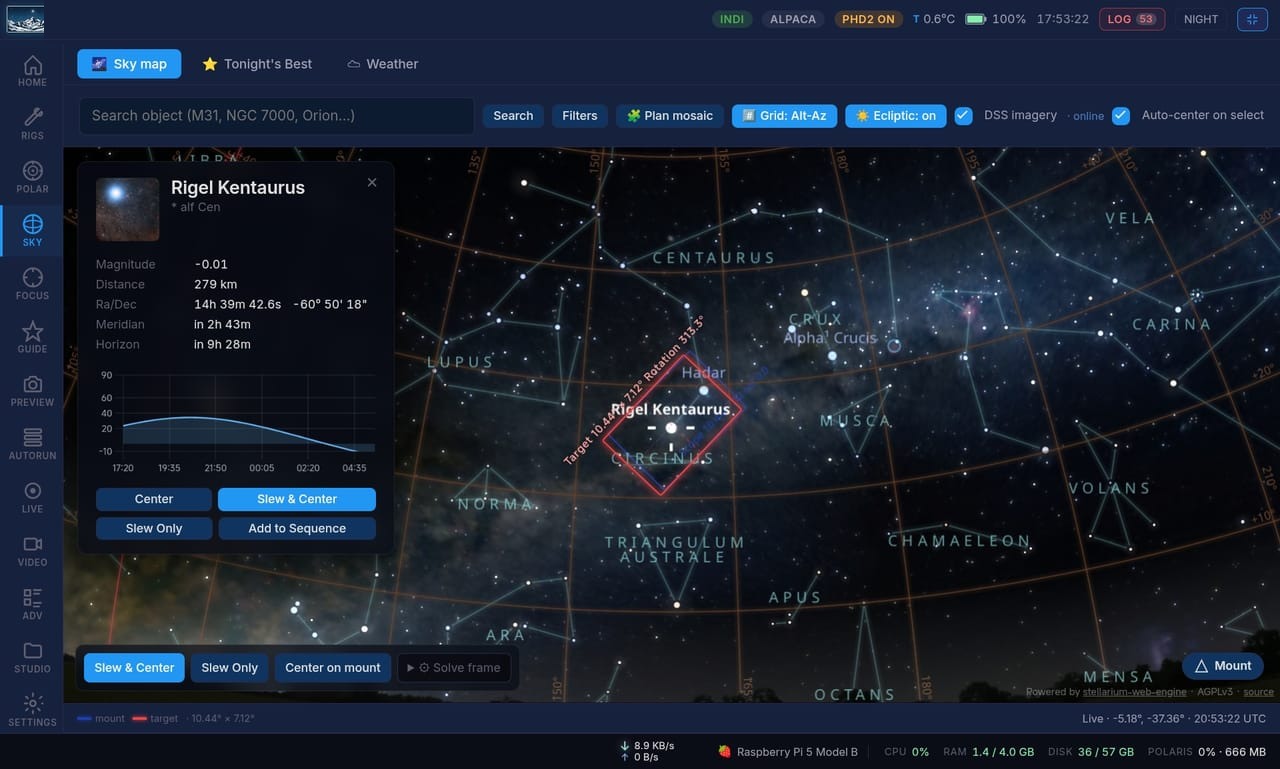The width and height of the screenshot is (1280, 769).
Task: Click the CARINA constellation label
Action: (x=1171, y=325)
